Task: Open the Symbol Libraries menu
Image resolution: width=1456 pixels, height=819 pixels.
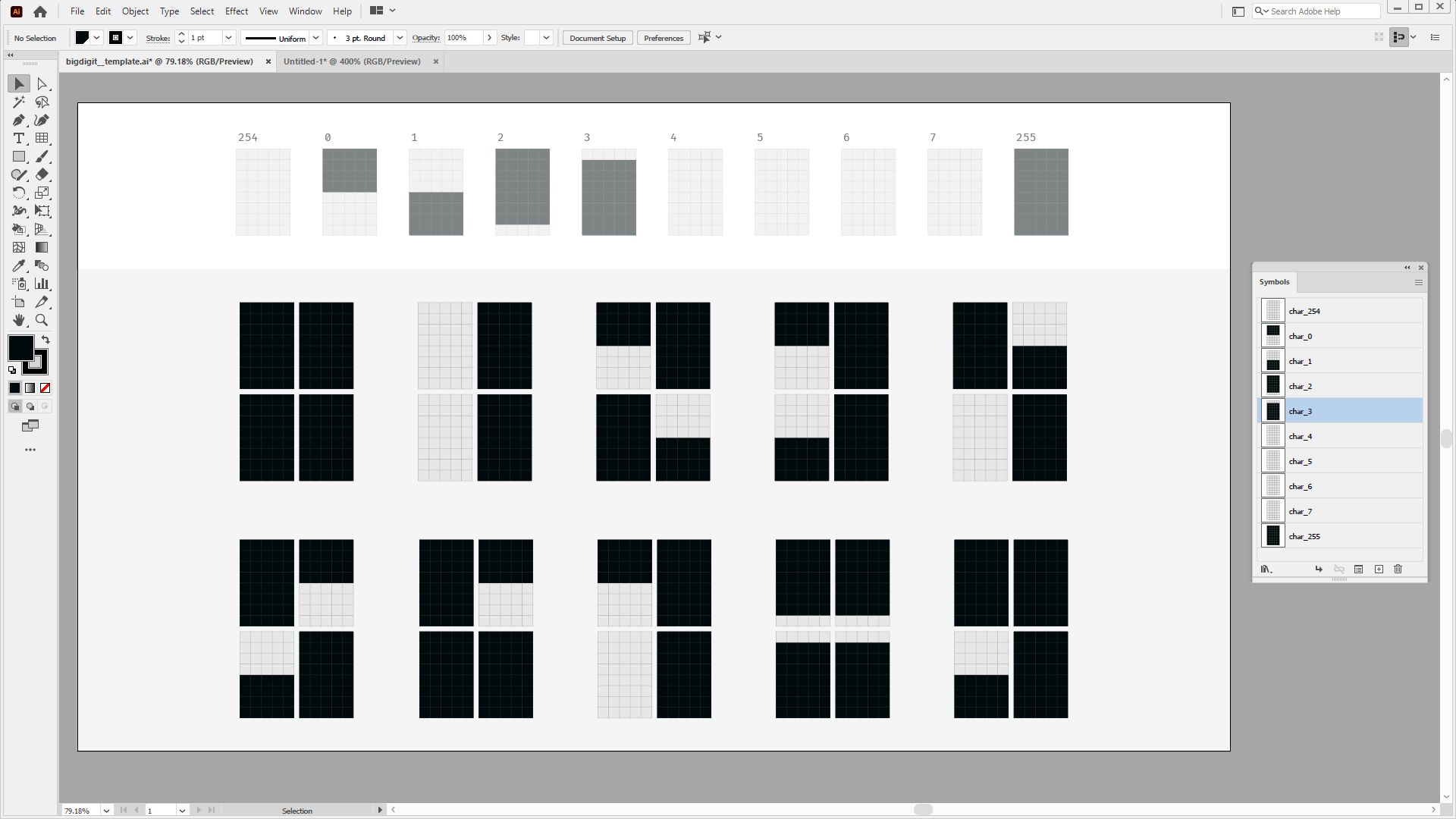Action: 1266,569
